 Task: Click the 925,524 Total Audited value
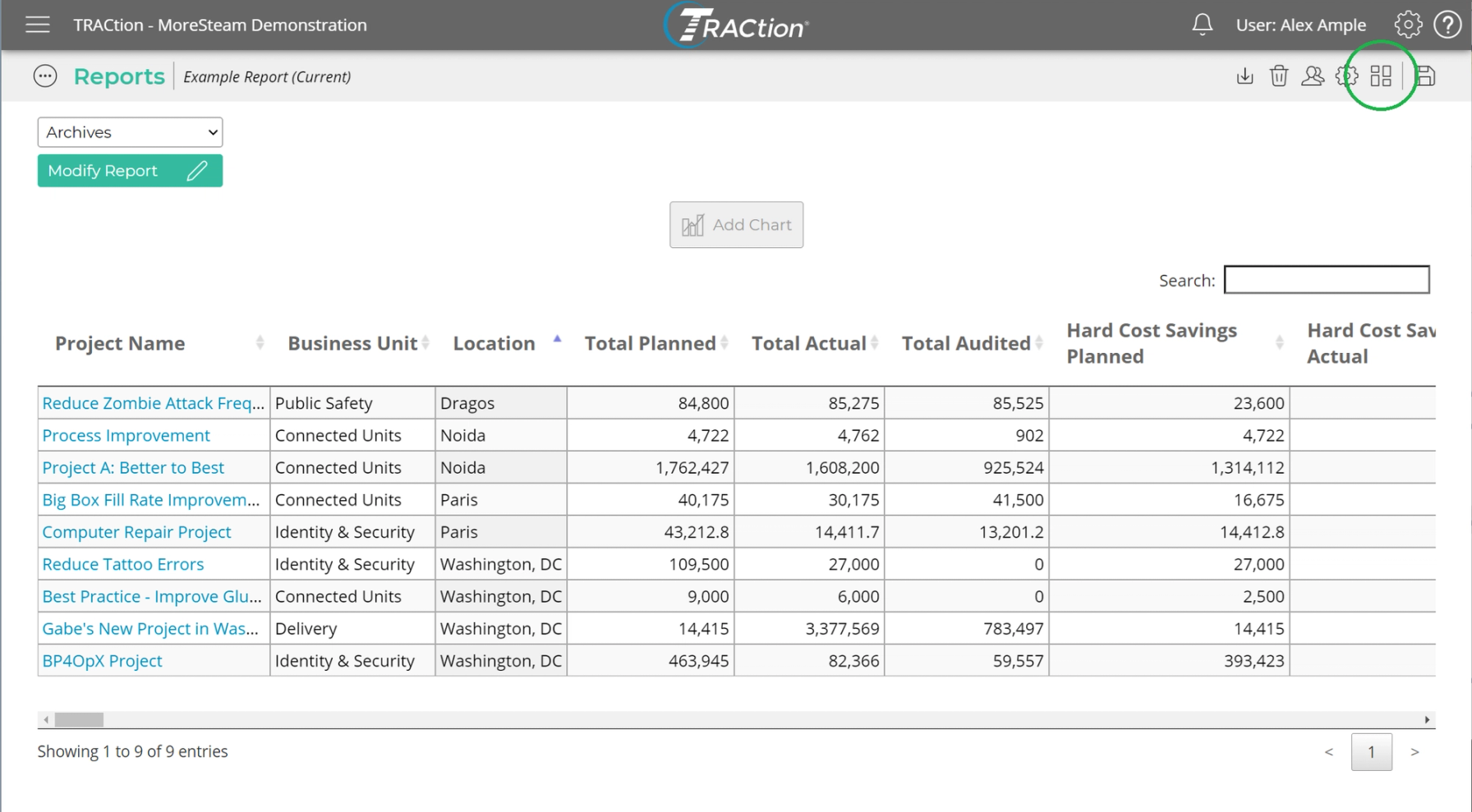click(x=1014, y=467)
